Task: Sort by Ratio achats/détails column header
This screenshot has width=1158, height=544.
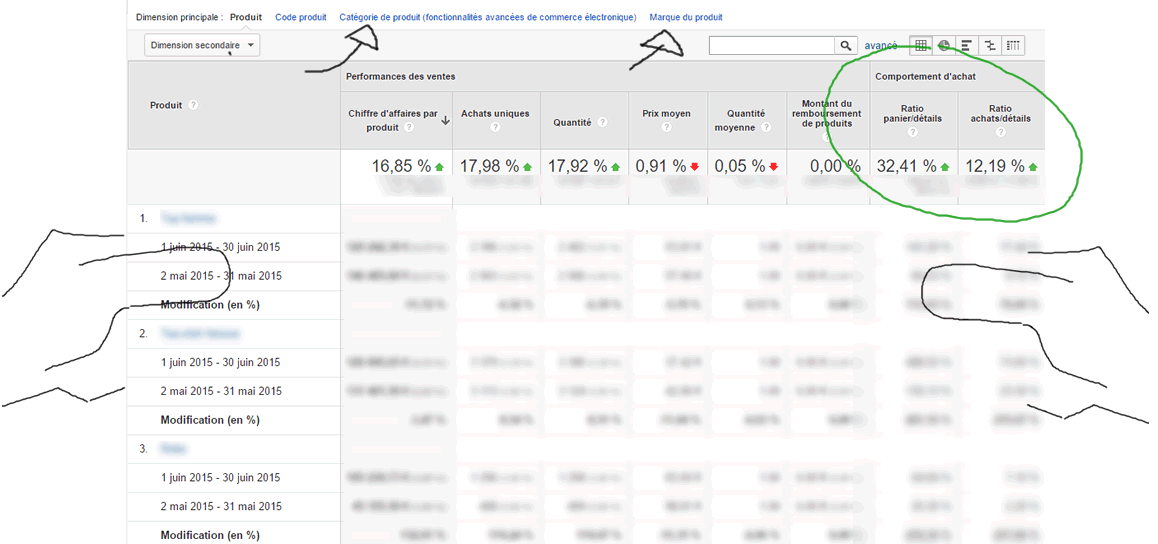Action: (x=1000, y=113)
